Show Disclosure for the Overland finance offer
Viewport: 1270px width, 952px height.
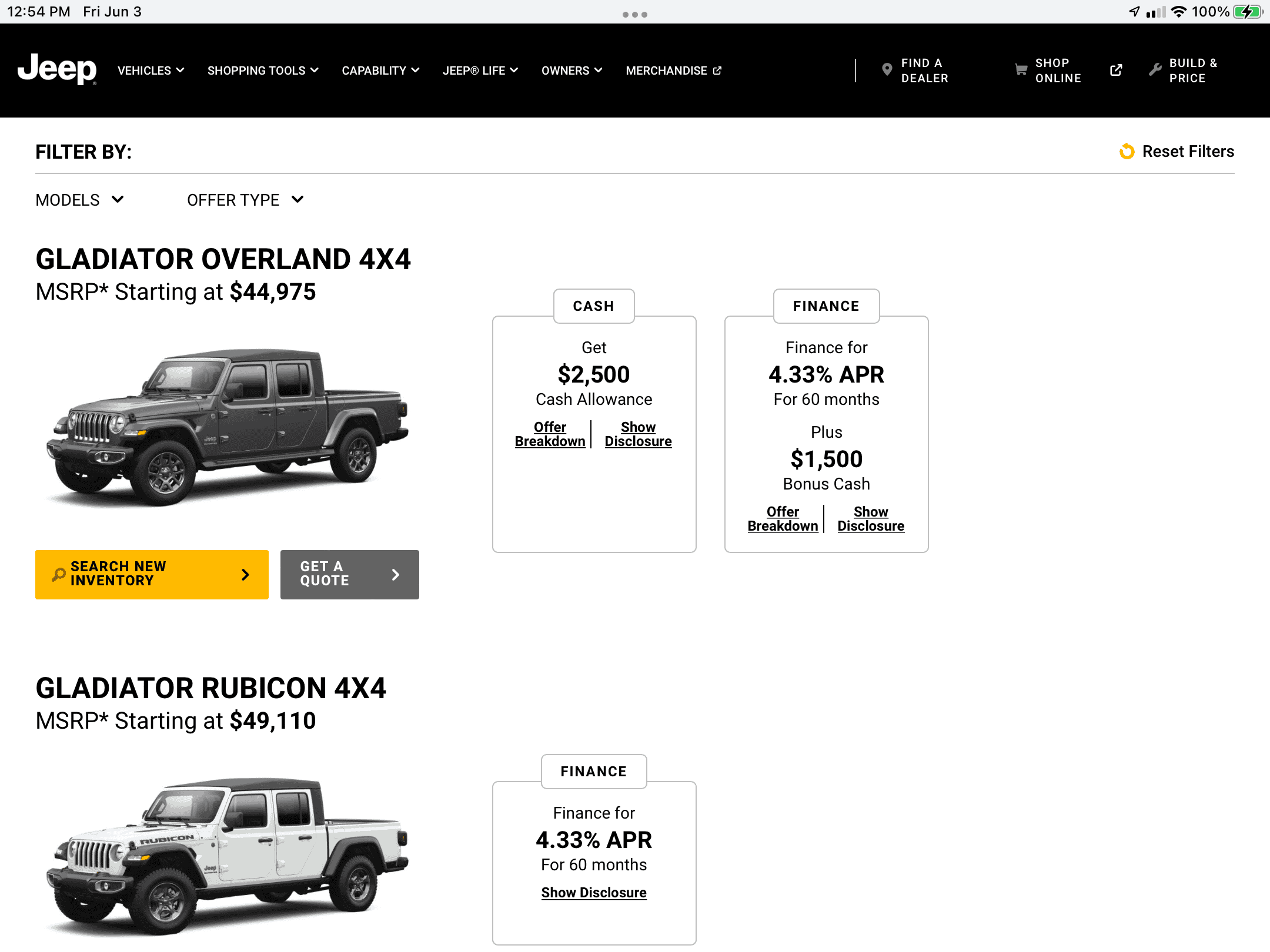point(871,519)
